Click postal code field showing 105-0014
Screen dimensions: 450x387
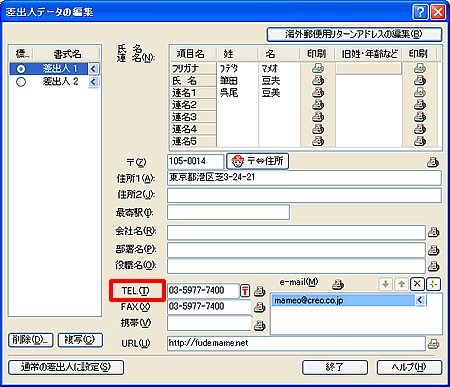[195, 162]
